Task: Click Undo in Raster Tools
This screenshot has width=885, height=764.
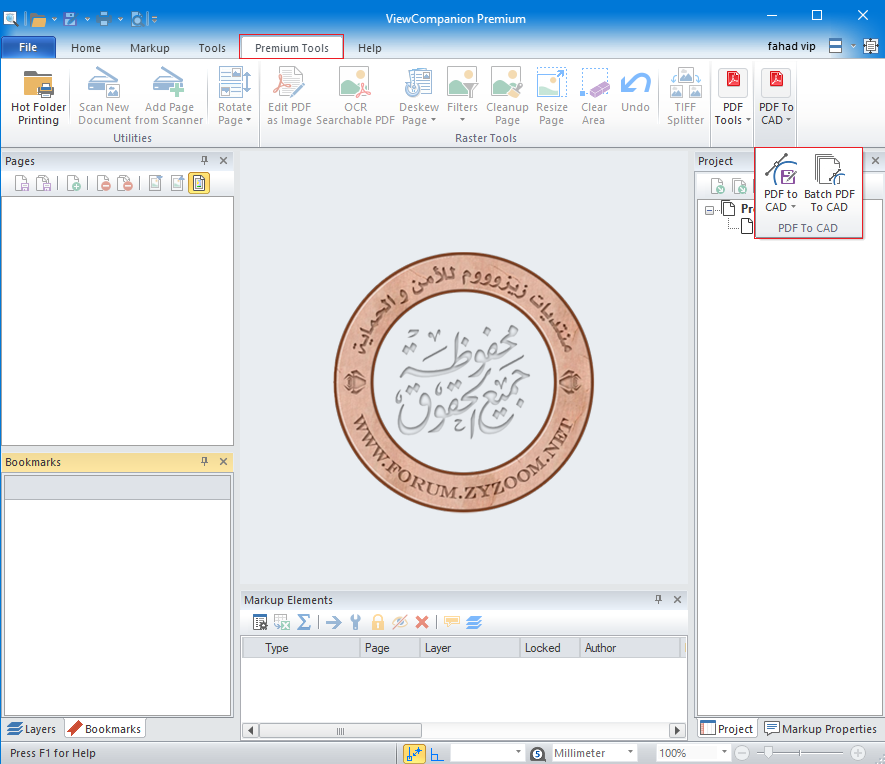Action: click(636, 91)
